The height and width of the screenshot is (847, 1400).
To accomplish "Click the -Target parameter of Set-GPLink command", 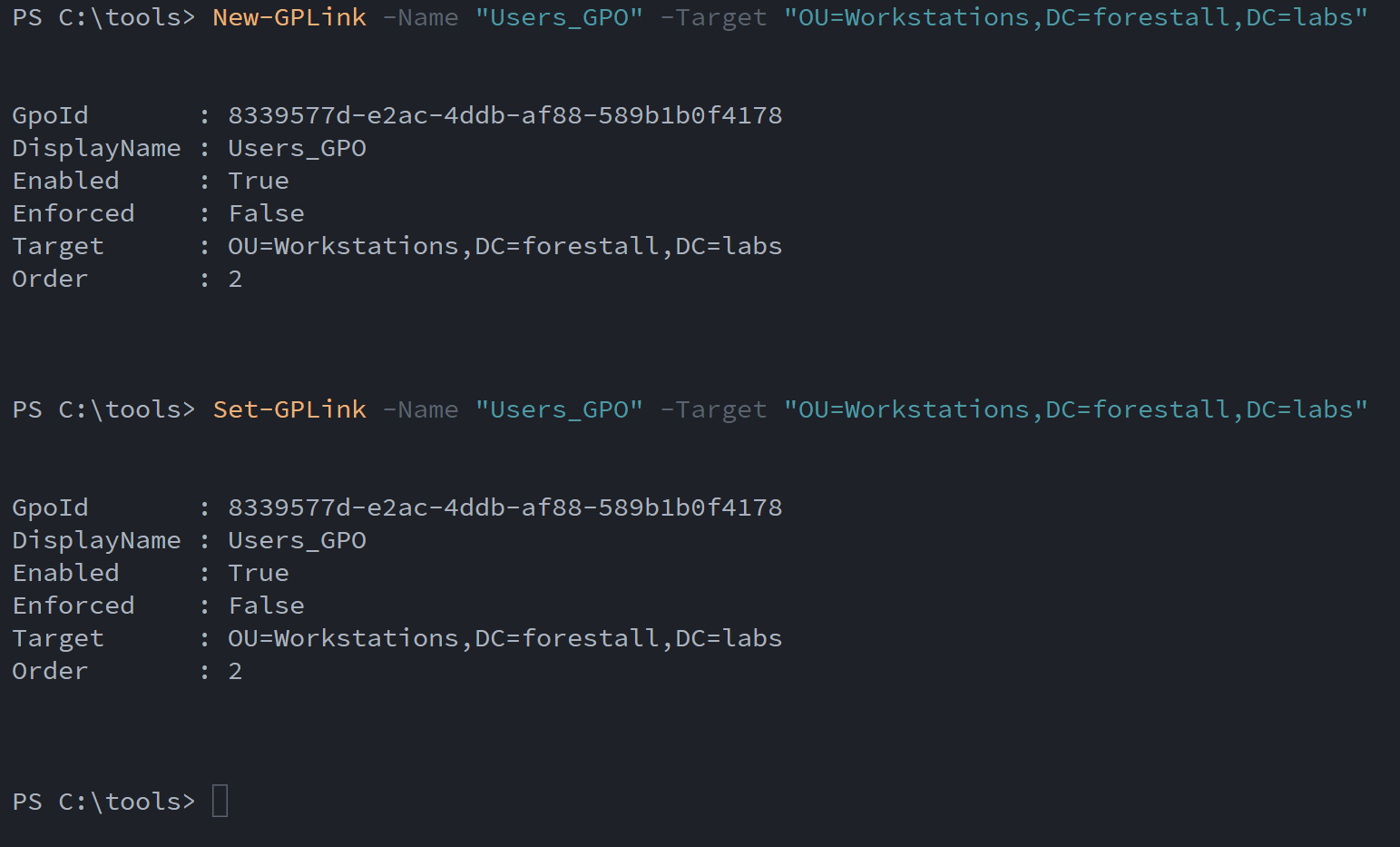I will coord(713,409).
